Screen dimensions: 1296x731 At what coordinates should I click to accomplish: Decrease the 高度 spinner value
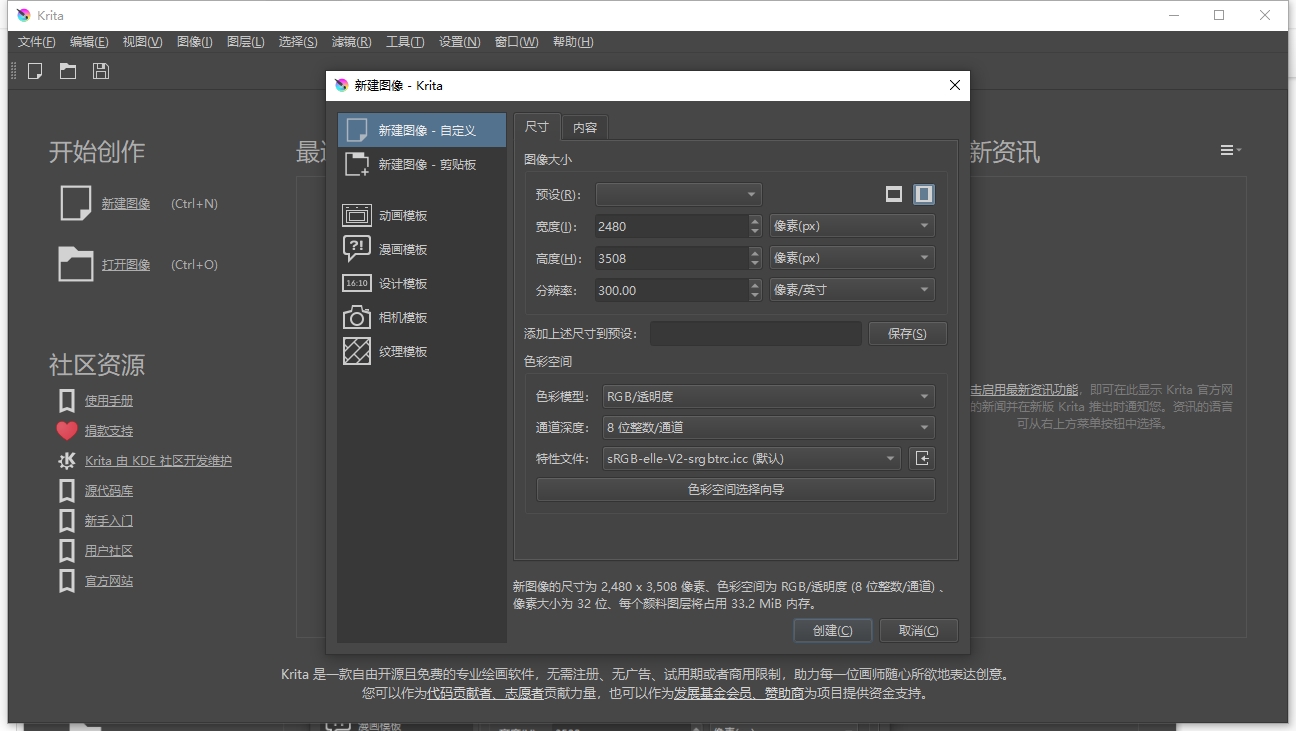755,264
